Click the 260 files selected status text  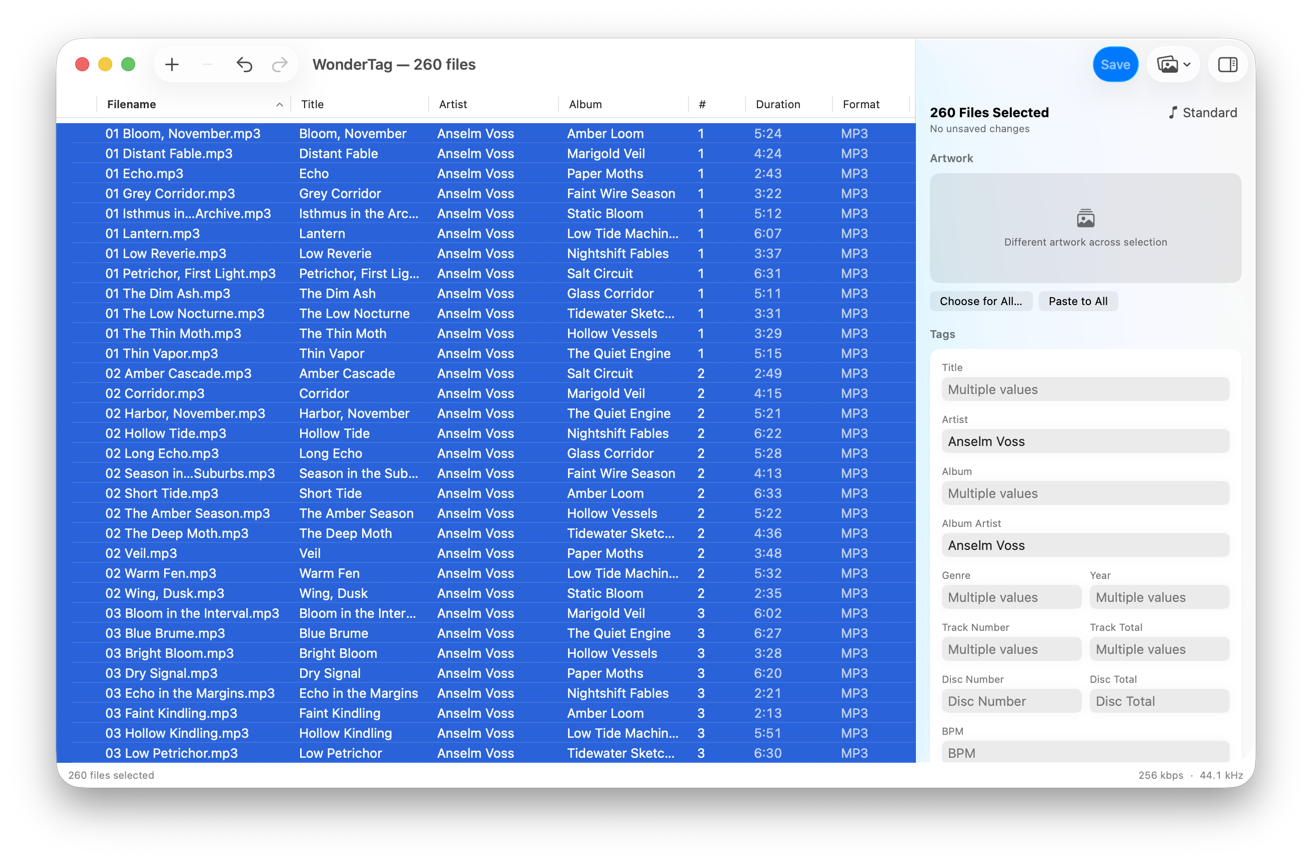[x=111, y=775]
